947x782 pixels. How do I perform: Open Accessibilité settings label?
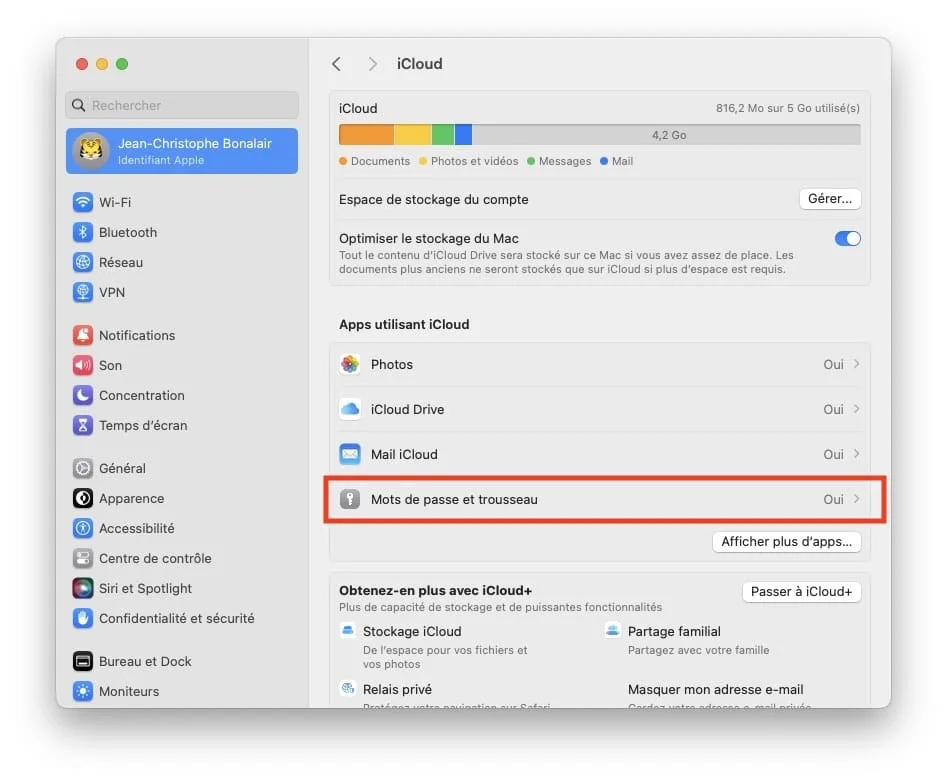coord(136,528)
